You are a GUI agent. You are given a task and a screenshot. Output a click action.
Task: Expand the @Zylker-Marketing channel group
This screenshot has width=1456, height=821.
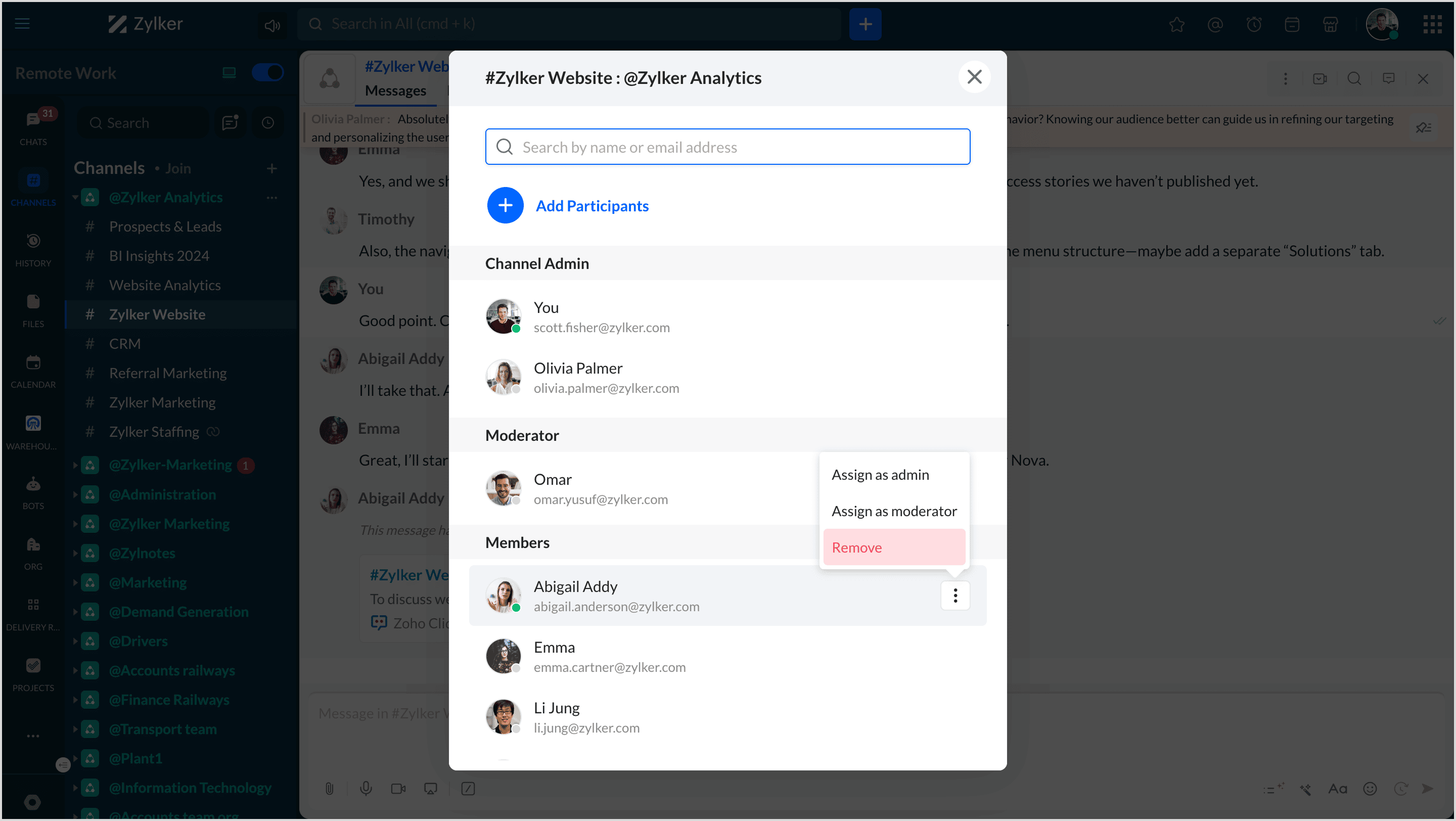pos(75,465)
